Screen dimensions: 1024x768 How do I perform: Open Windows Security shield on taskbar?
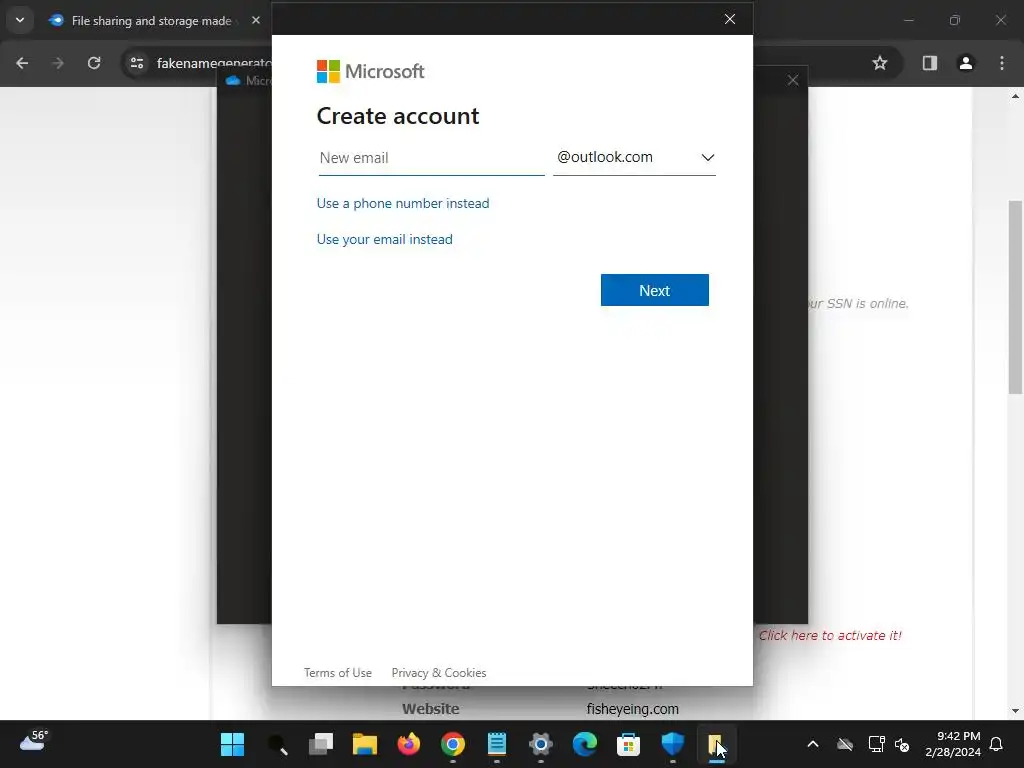coord(673,744)
